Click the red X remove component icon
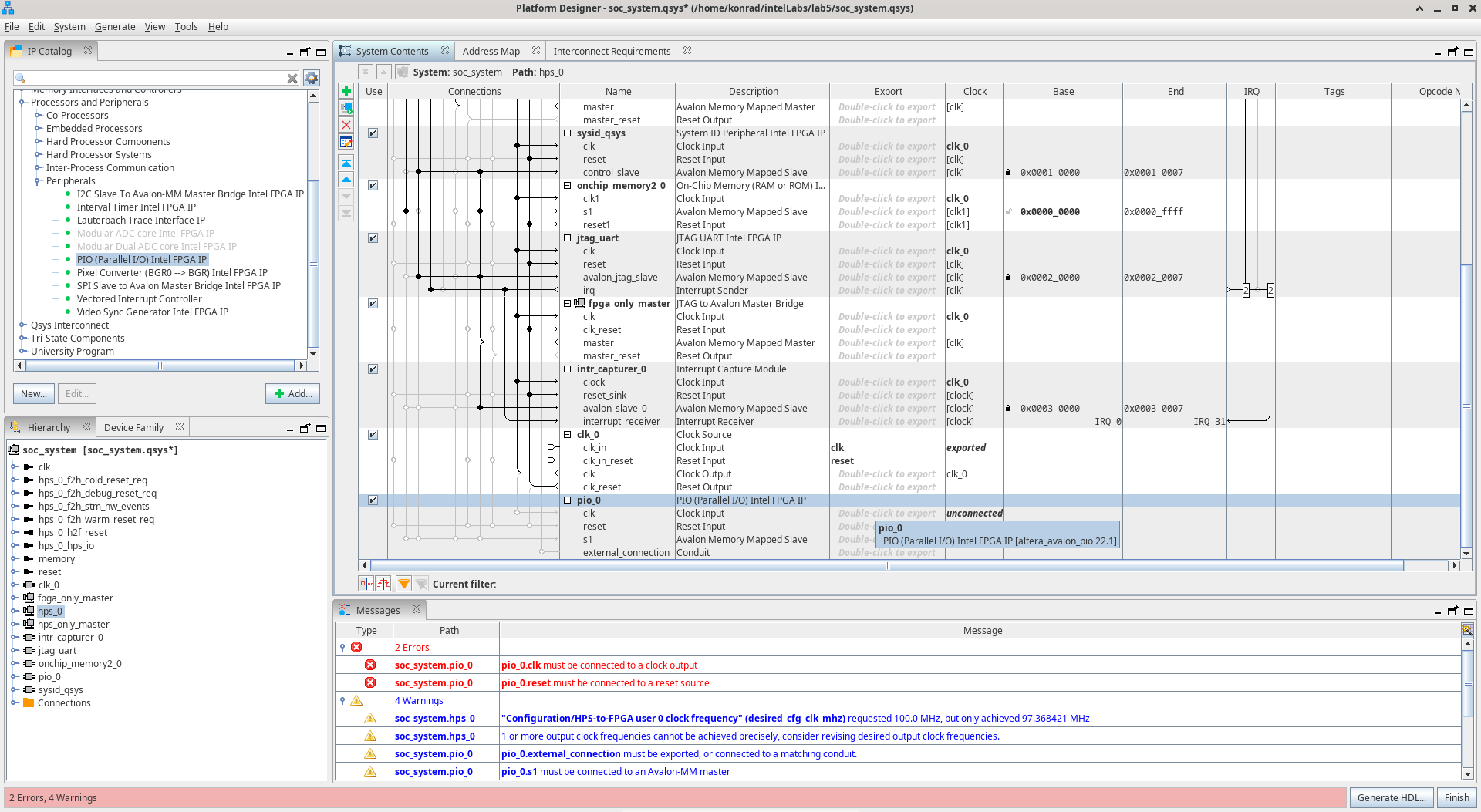Image resolution: width=1481 pixels, height=812 pixels. coord(346,125)
